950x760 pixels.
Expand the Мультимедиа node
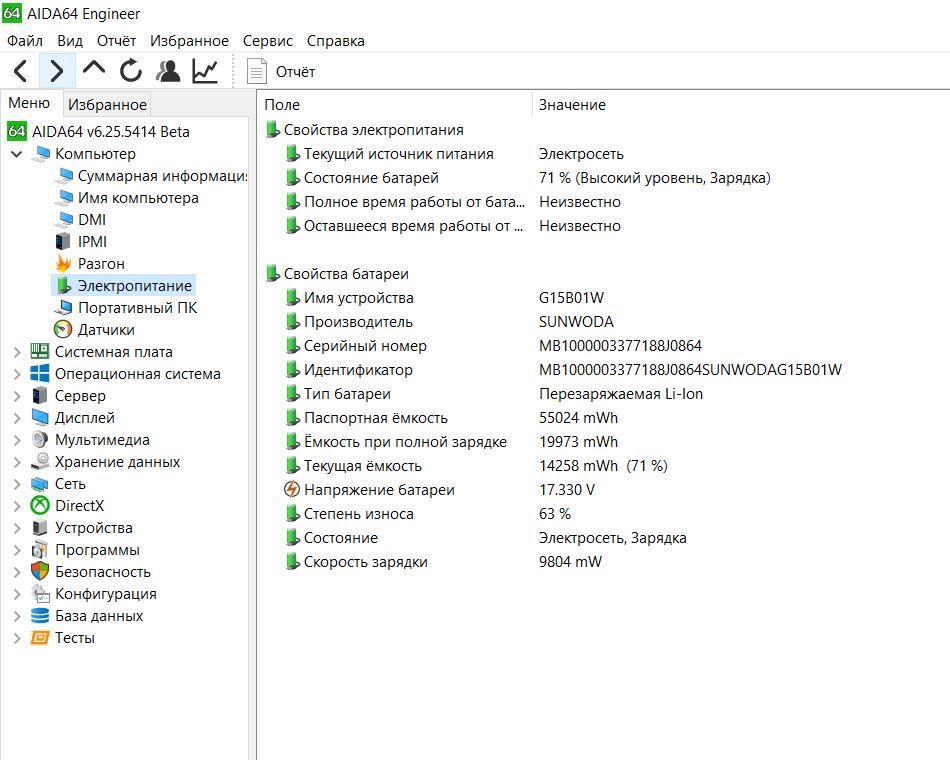coord(17,440)
